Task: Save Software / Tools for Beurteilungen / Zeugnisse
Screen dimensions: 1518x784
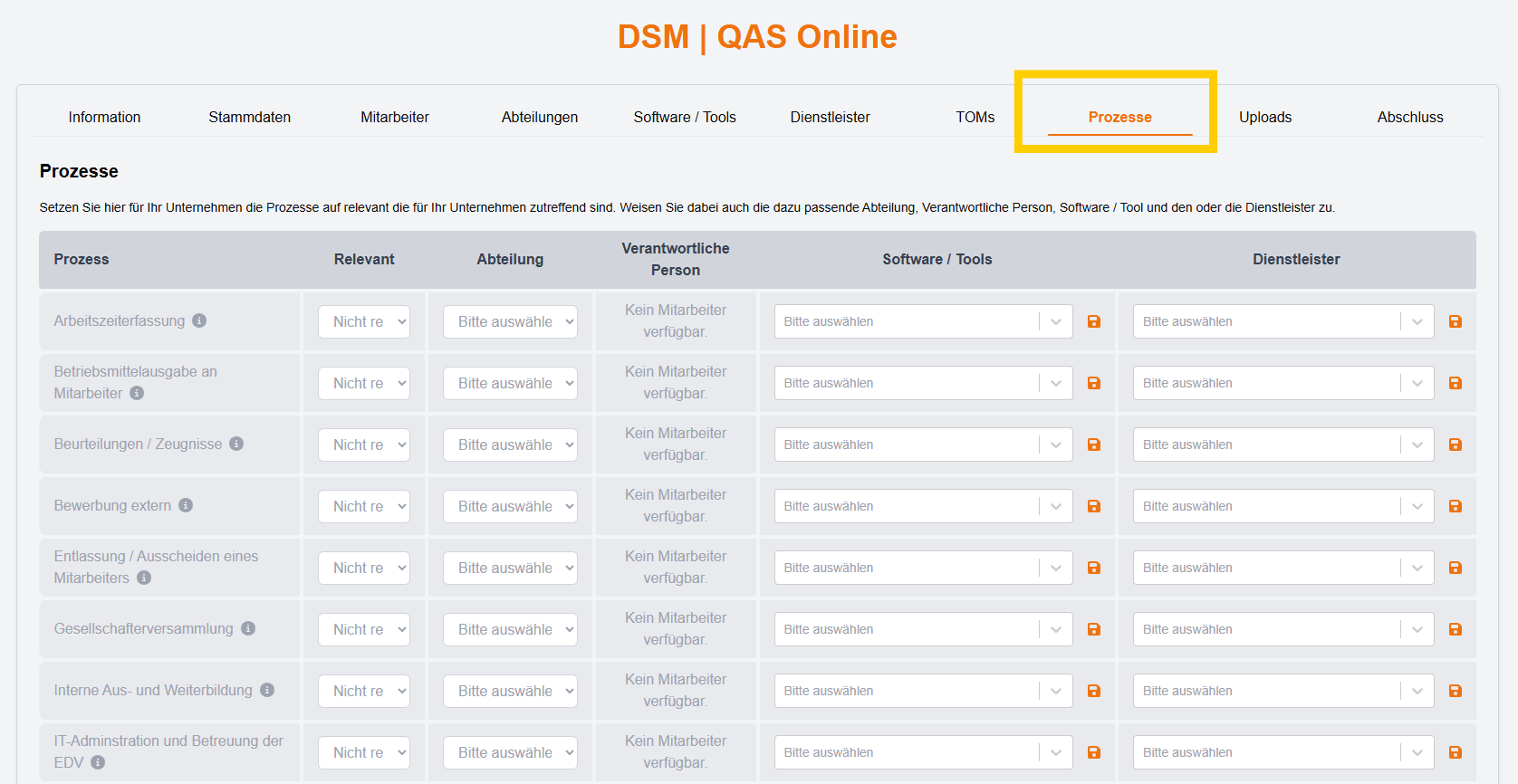Action: 1094,445
